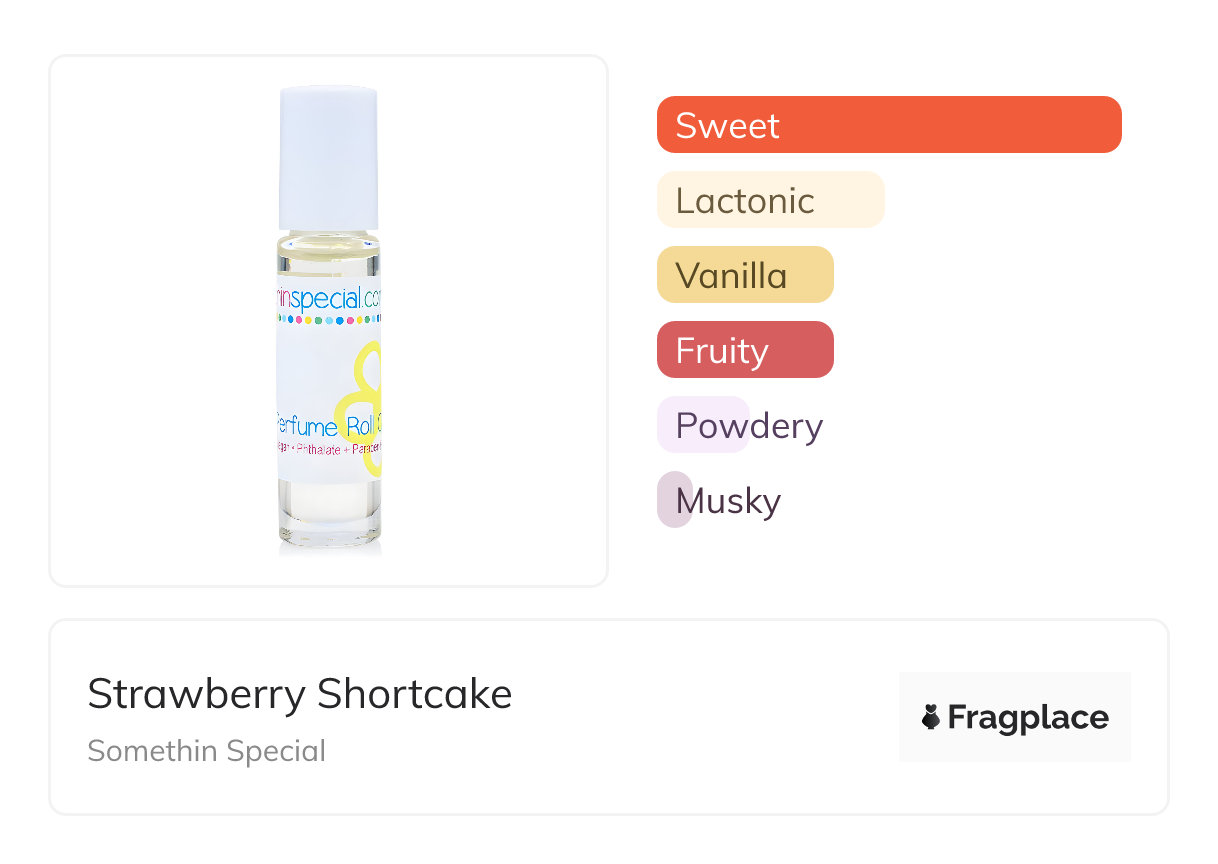Open the perfume bottle product image

click(329, 321)
